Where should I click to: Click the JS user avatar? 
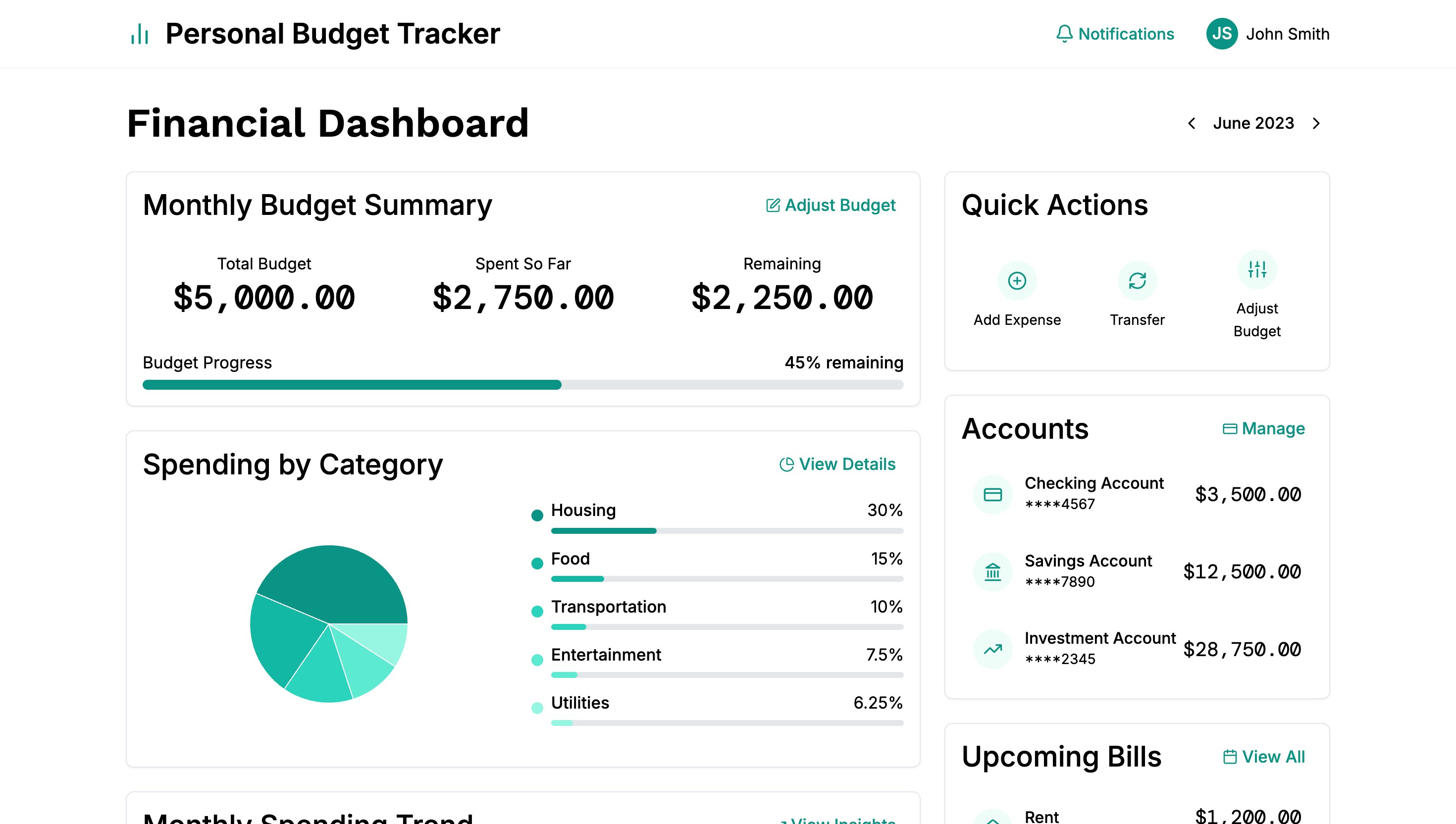pyautogui.click(x=1221, y=34)
